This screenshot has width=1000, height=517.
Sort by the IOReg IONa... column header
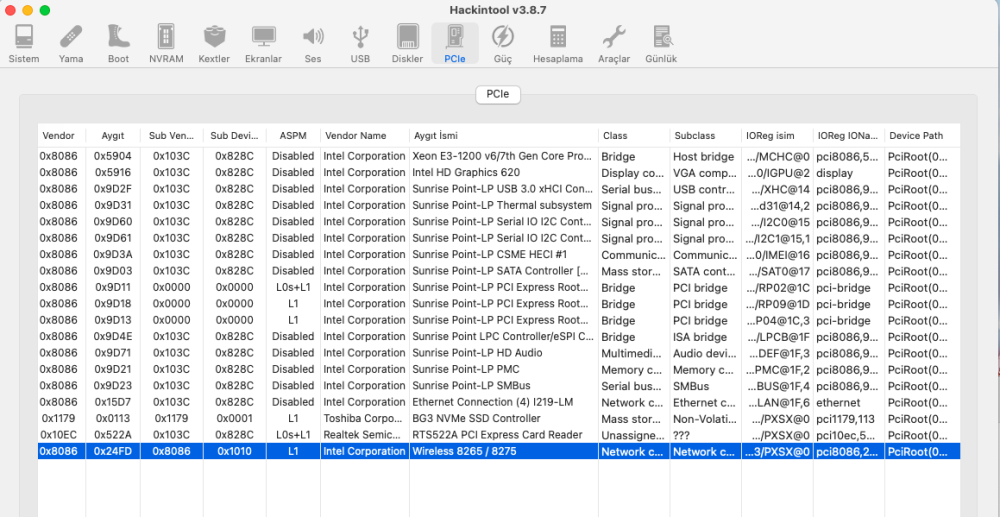(x=848, y=136)
